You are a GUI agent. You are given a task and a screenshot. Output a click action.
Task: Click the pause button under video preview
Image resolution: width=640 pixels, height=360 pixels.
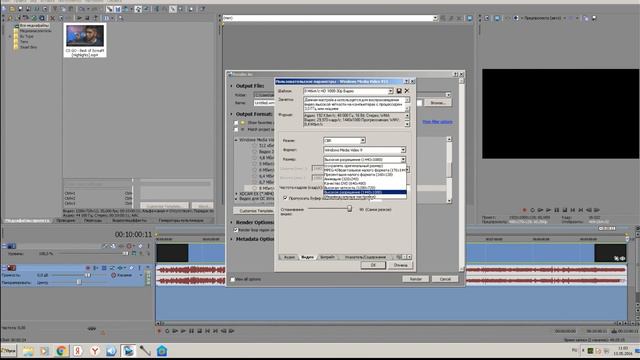pyautogui.click(x=557, y=210)
